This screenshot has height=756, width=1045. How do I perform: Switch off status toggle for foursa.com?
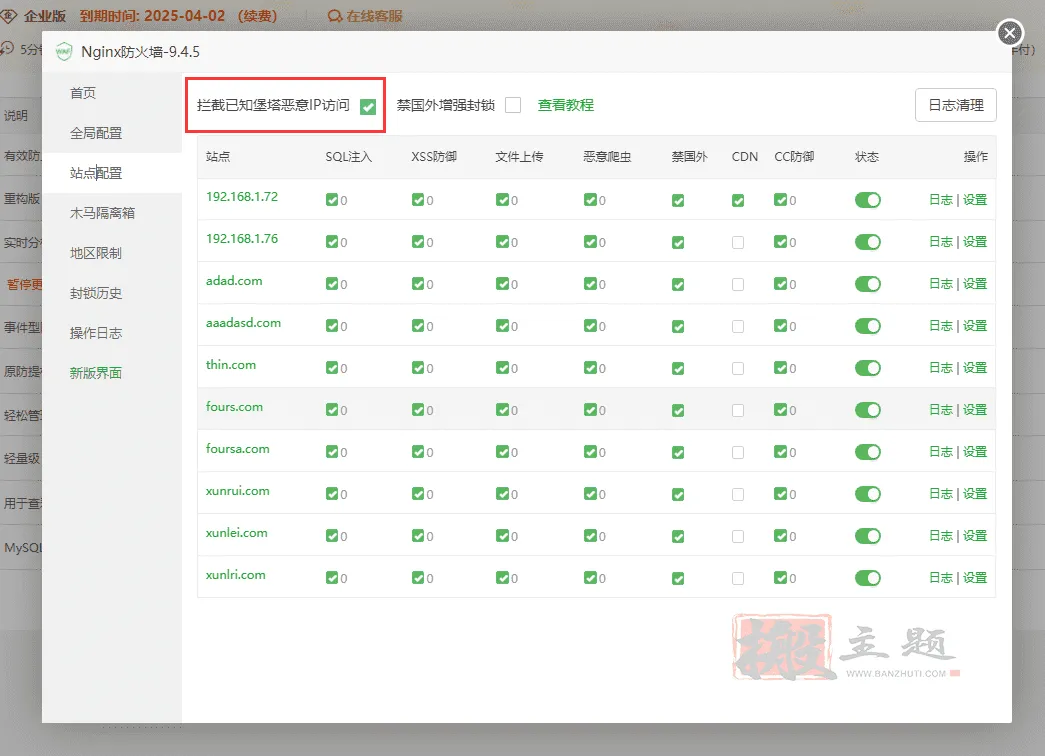coord(868,452)
